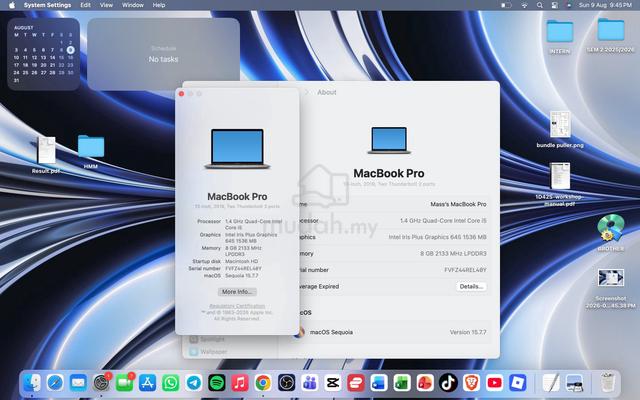Open the Music app in Dock
640x400 pixels.
(x=240, y=383)
